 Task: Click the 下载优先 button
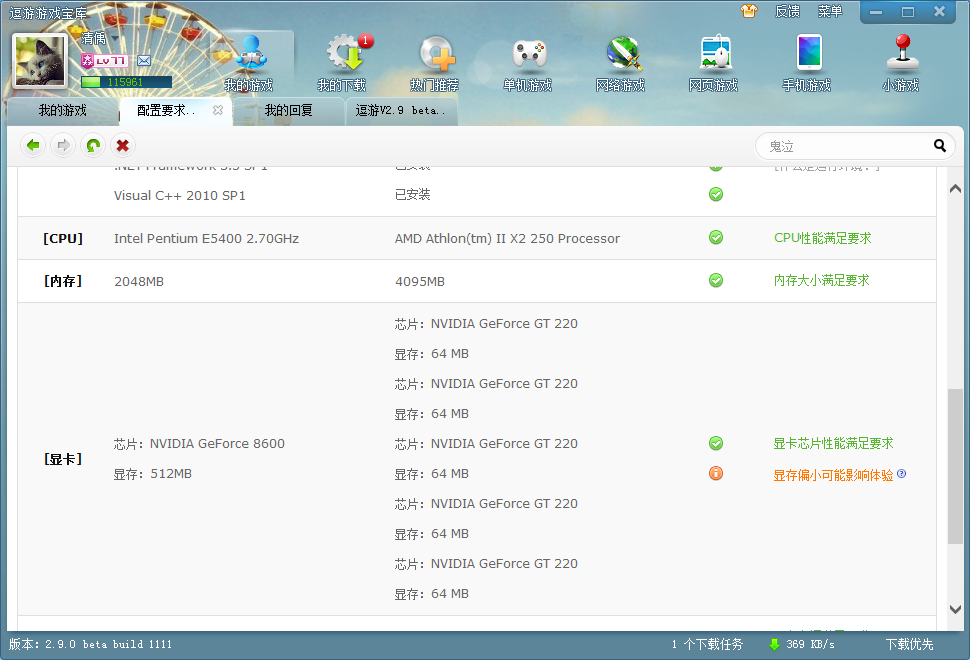click(x=909, y=645)
